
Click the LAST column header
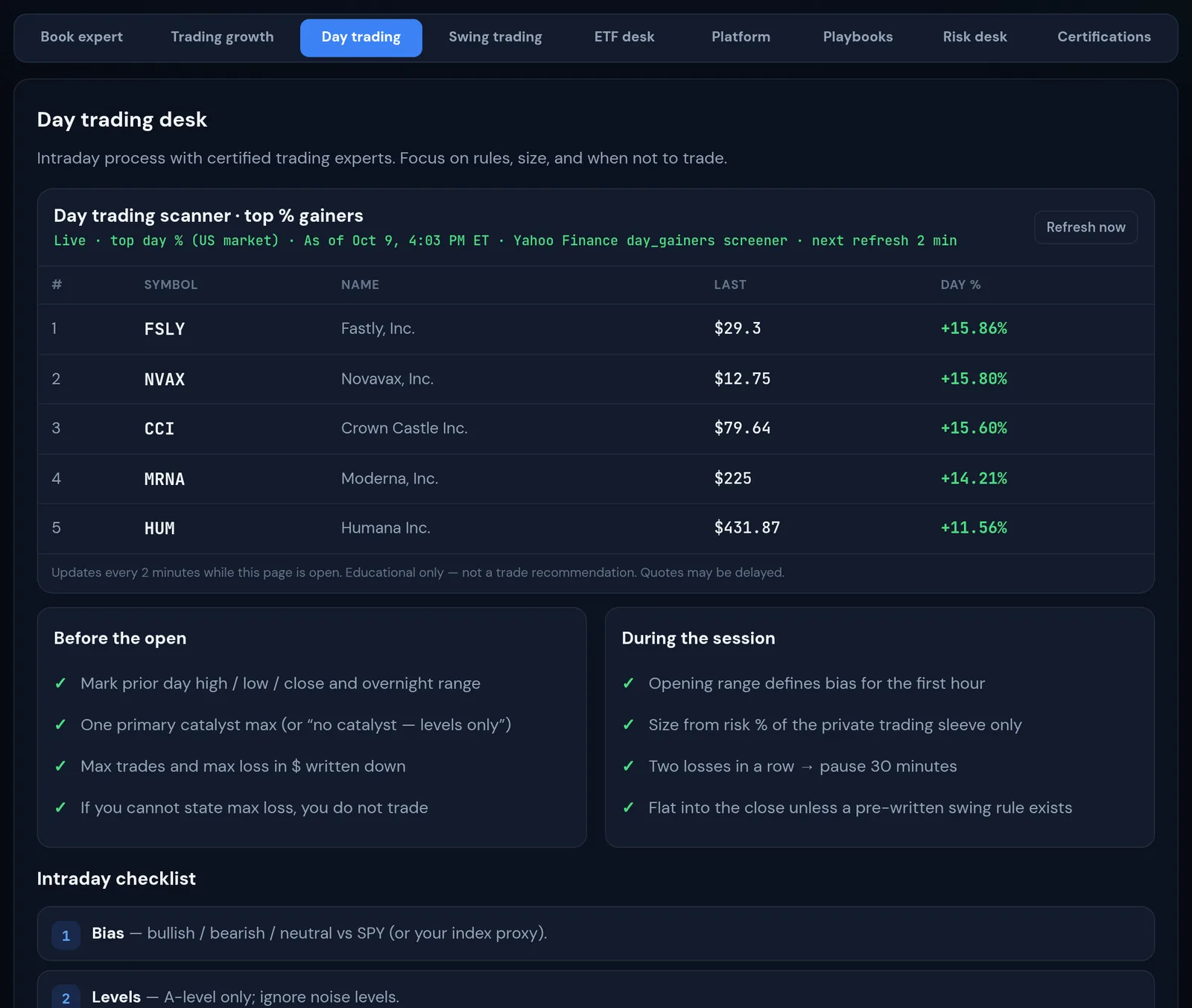click(x=730, y=285)
